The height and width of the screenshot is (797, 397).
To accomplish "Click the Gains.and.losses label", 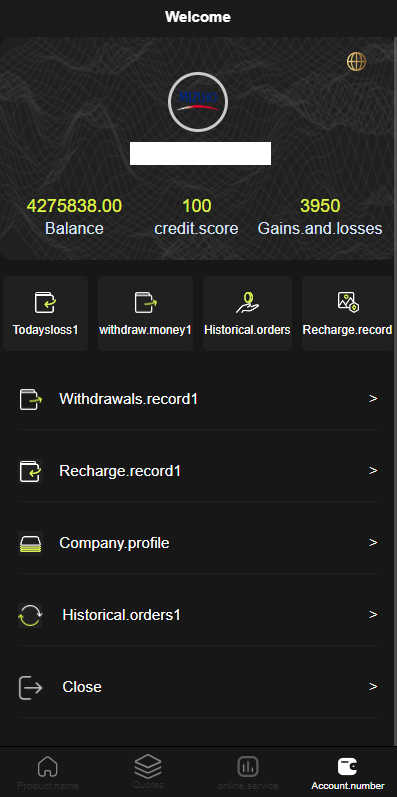I will tap(320, 229).
